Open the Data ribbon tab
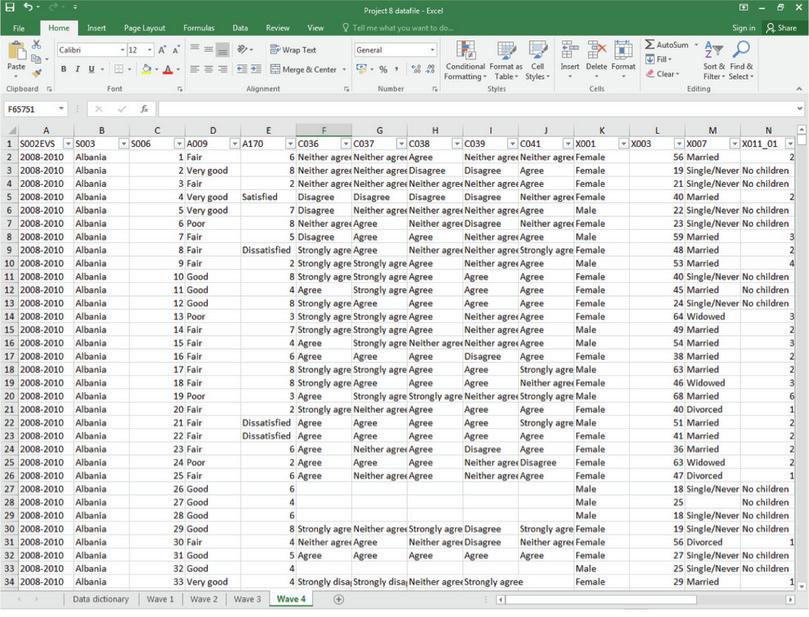 [240, 28]
